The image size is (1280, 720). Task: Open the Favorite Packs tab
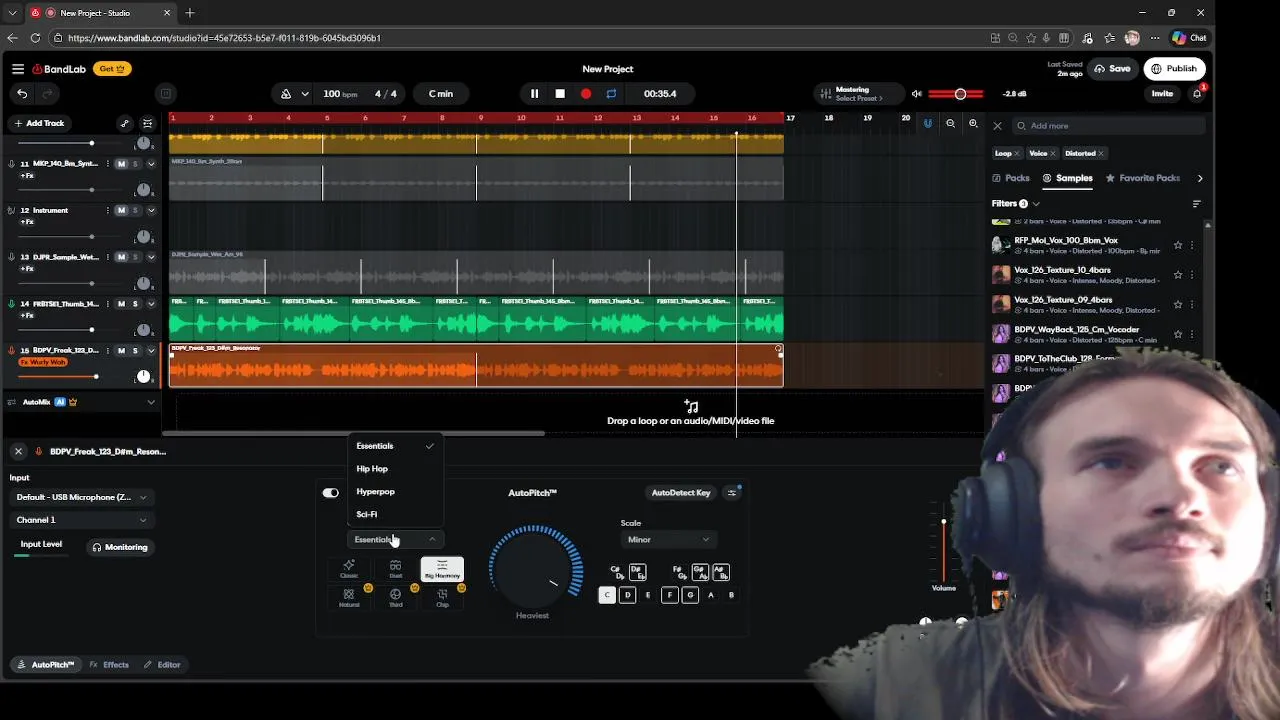(1143, 178)
